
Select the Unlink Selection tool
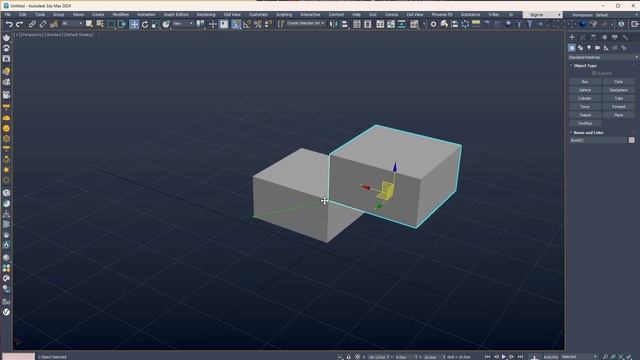pos(42,24)
